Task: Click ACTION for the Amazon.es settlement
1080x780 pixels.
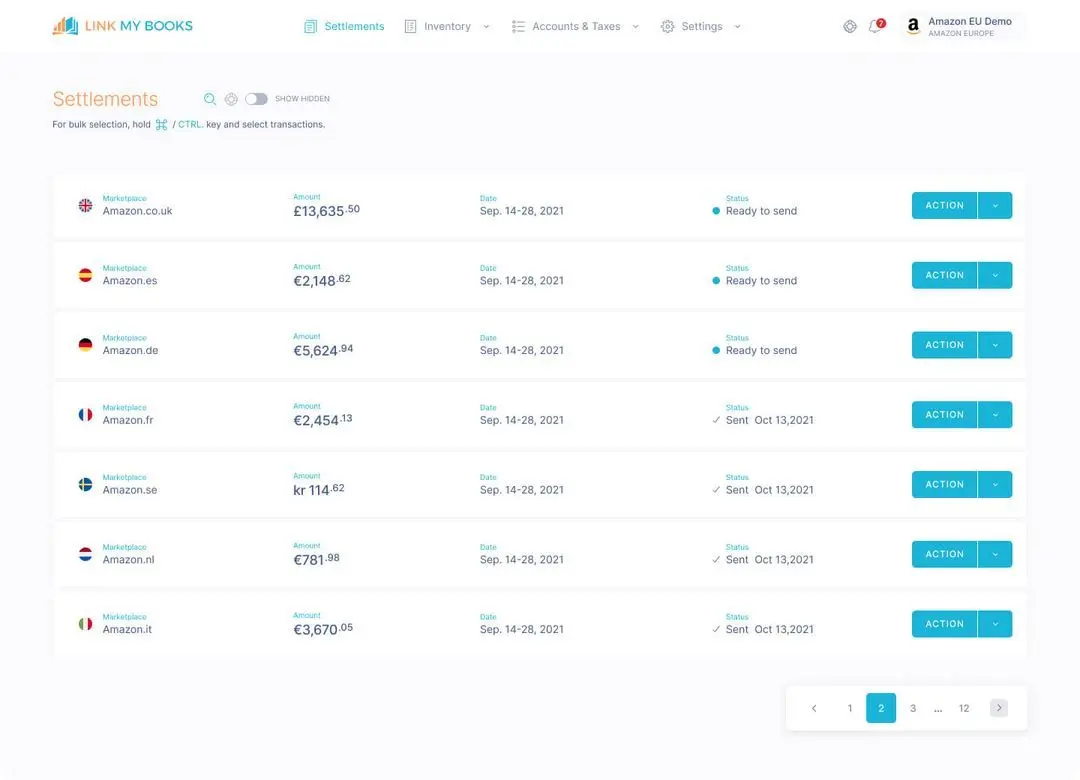Action: (x=943, y=274)
